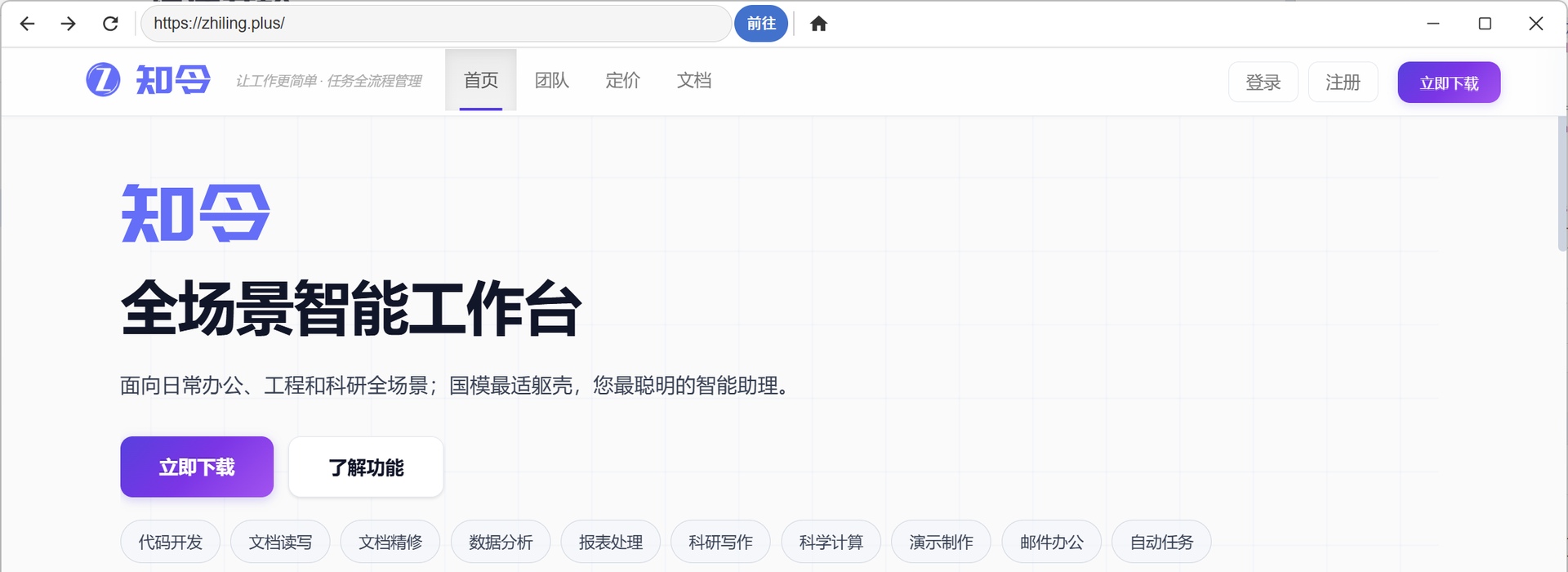Close the browser window
1568x572 pixels.
(x=1535, y=24)
